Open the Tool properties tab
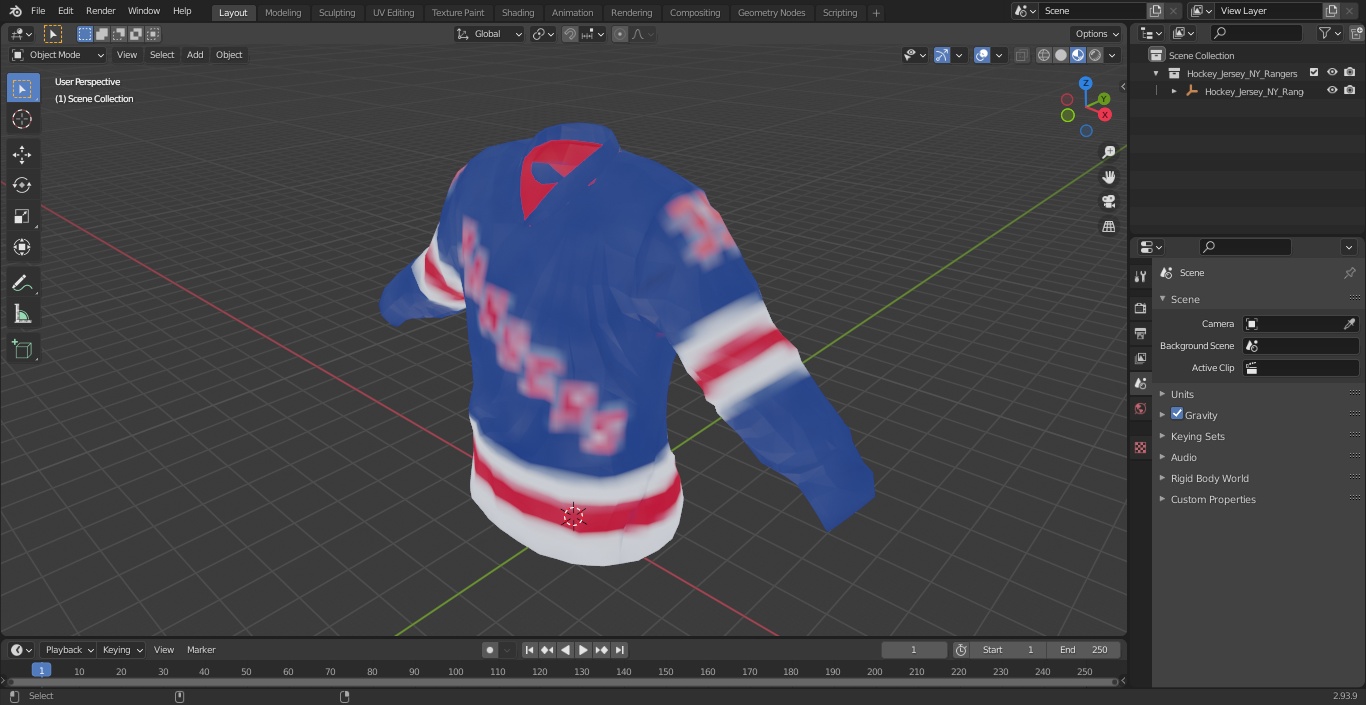This screenshot has height=705, width=1366. [x=1140, y=276]
